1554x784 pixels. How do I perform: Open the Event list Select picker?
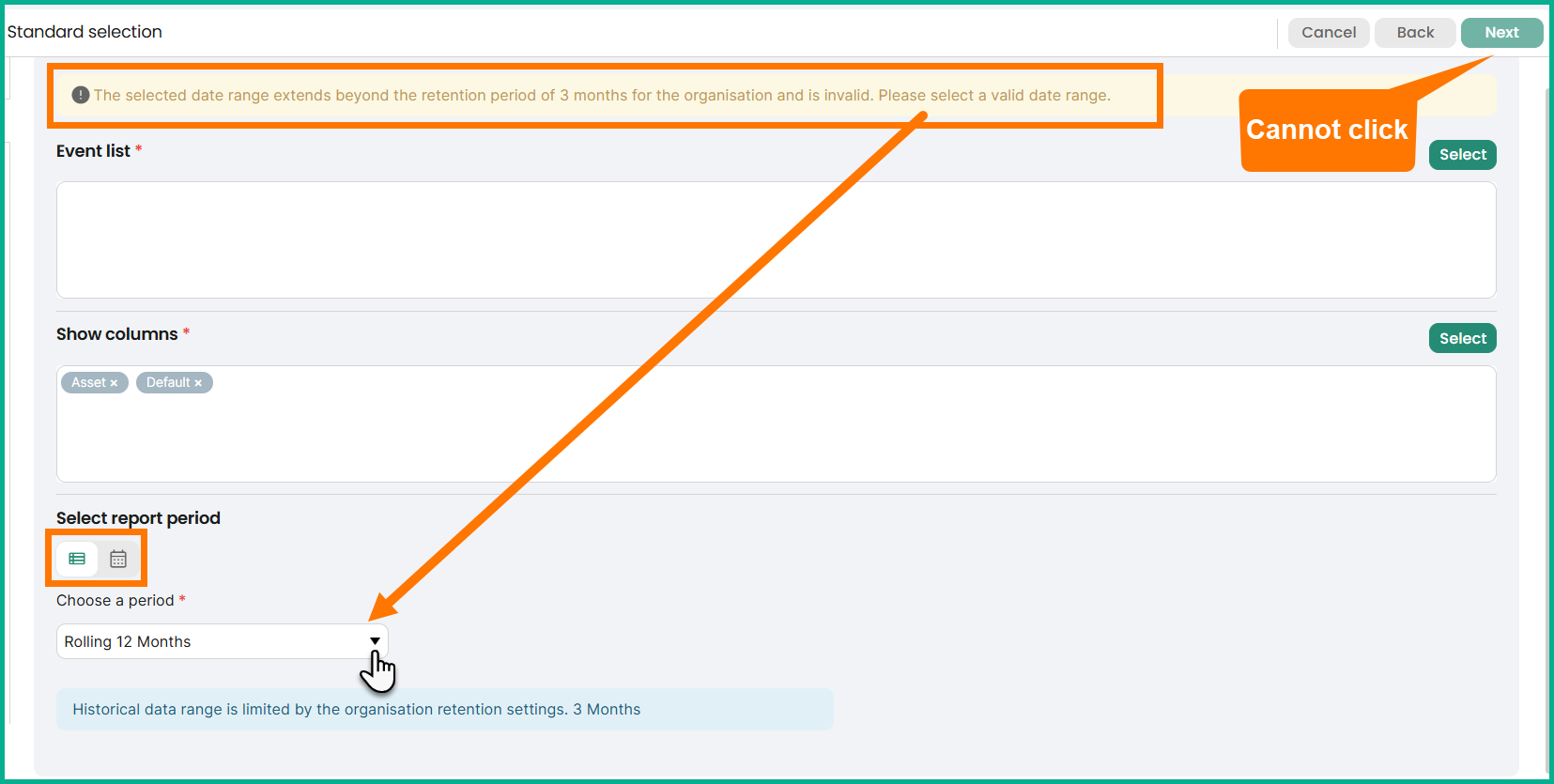(1462, 155)
